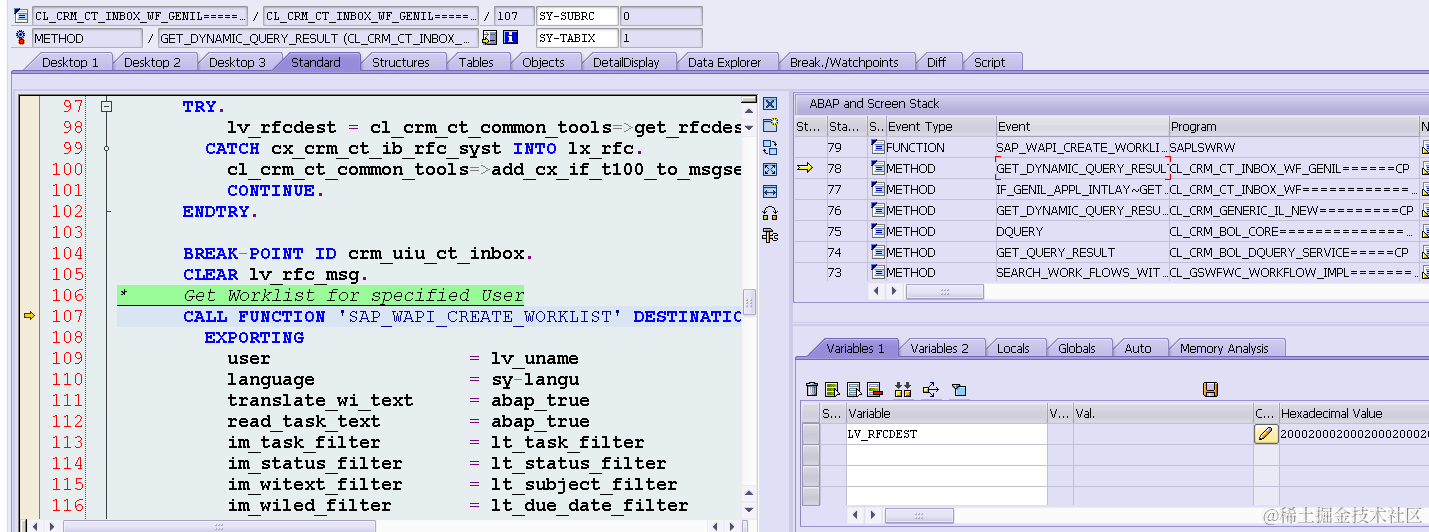
Task: Click the method gear icon at left of METHOD field
Action: point(22,38)
